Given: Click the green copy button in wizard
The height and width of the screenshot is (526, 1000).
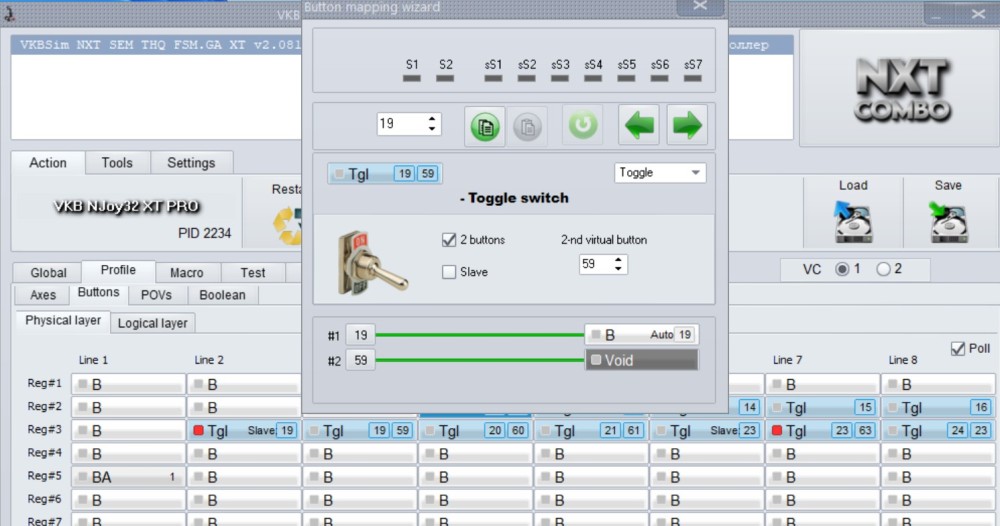Looking at the screenshot, I should click(x=485, y=126).
